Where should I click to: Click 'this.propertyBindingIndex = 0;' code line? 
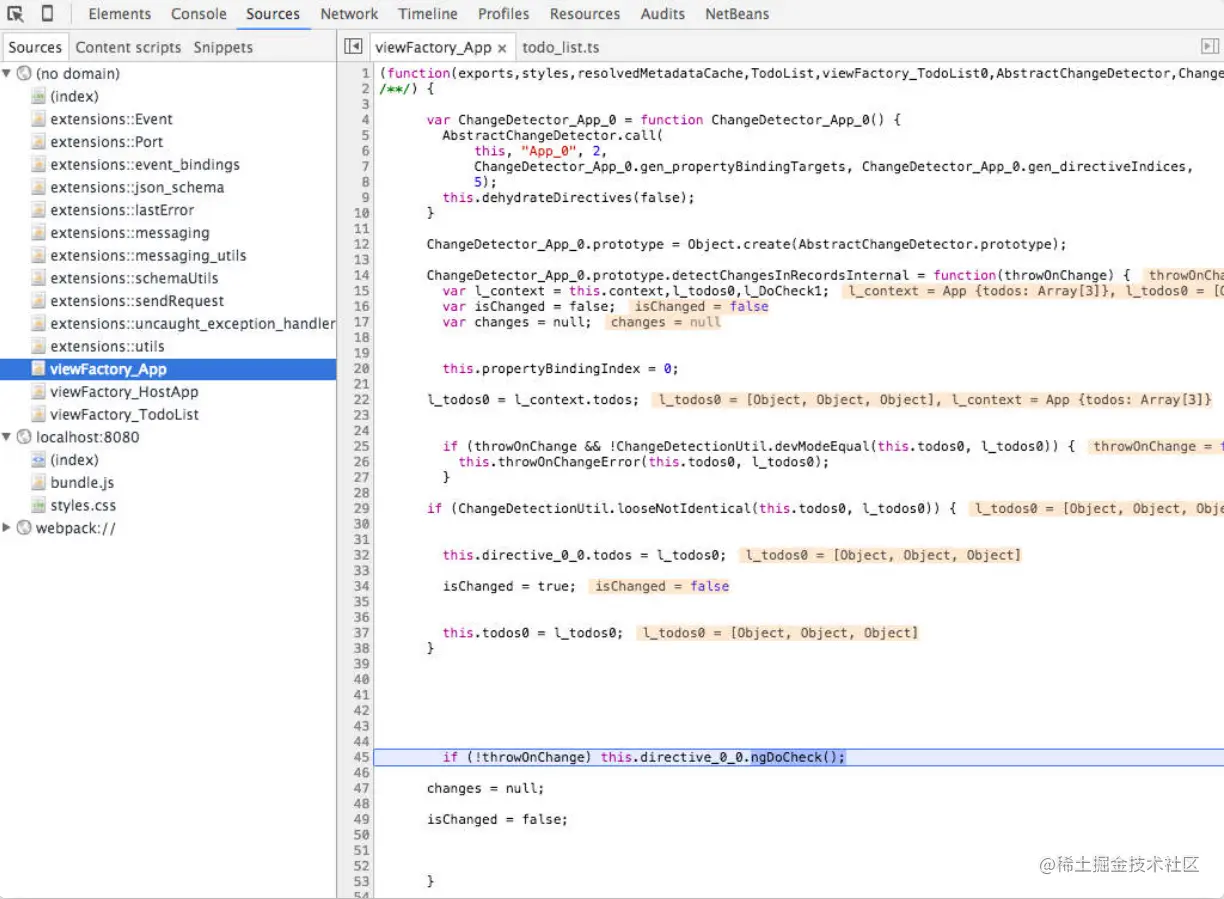tap(561, 369)
